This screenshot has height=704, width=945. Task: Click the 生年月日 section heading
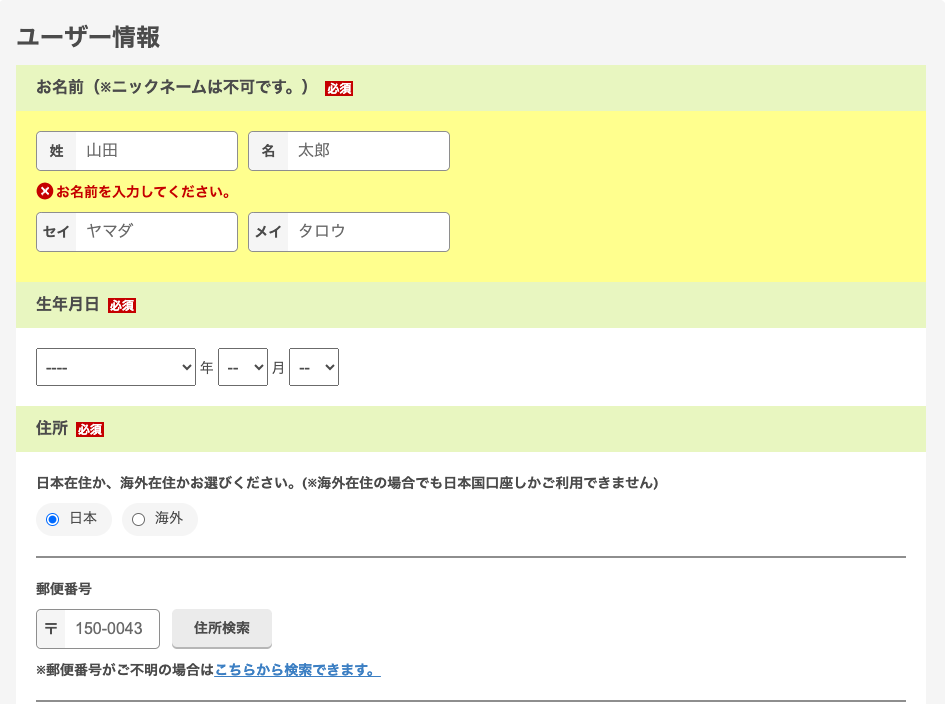[x=68, y=304]
